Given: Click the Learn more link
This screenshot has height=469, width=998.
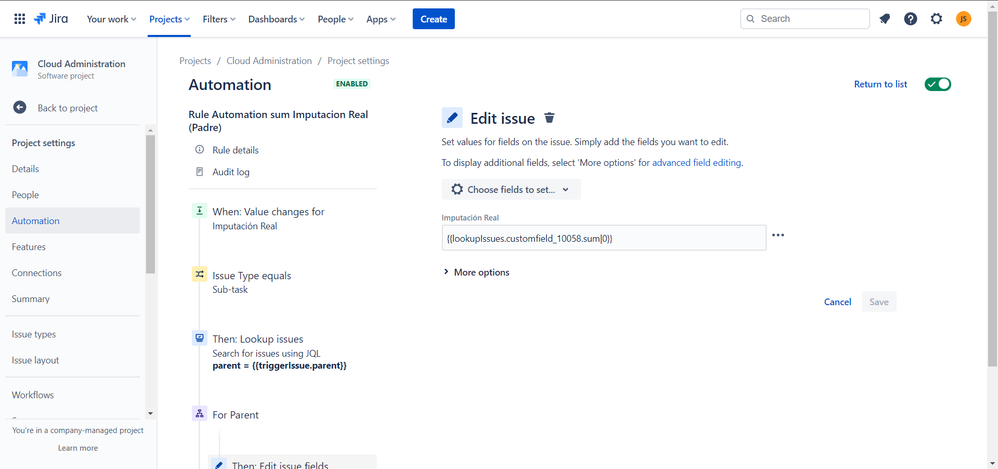Looking at the screenshot, I should coord(78,448).
